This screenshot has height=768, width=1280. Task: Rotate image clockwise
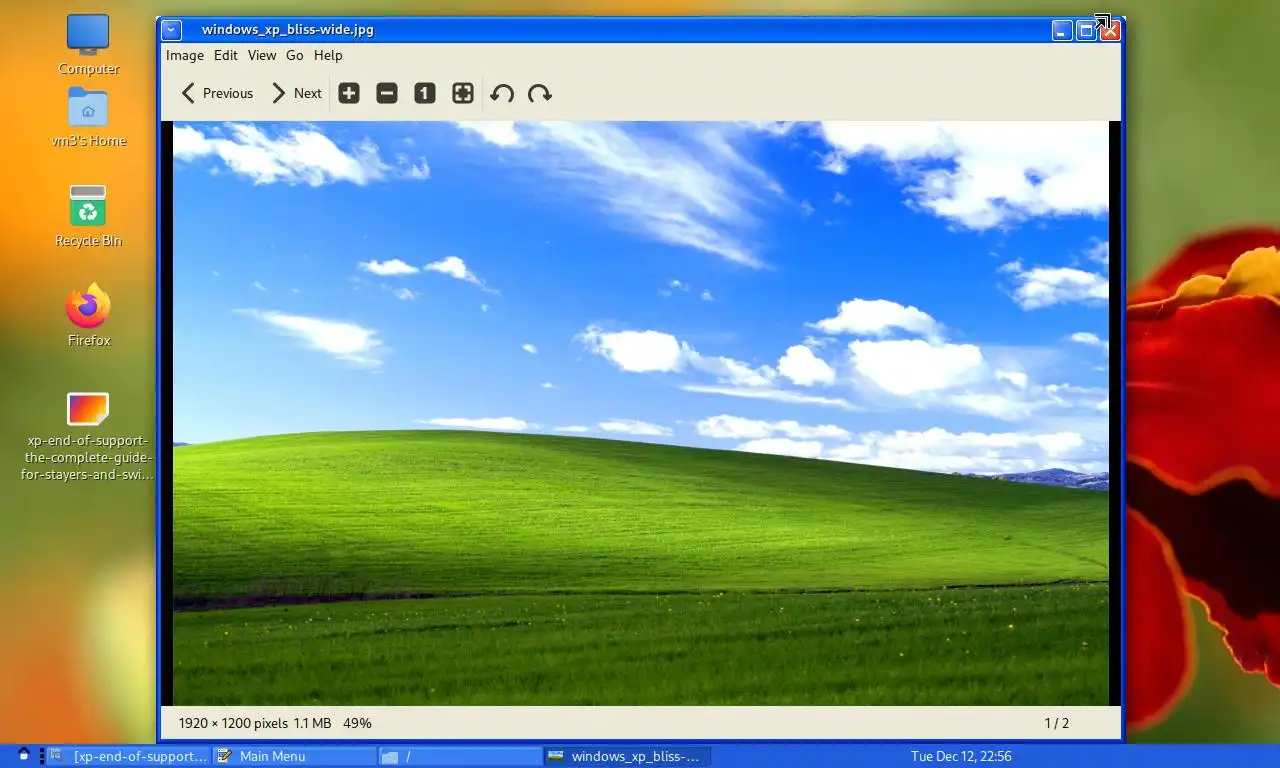pos(540,93)
